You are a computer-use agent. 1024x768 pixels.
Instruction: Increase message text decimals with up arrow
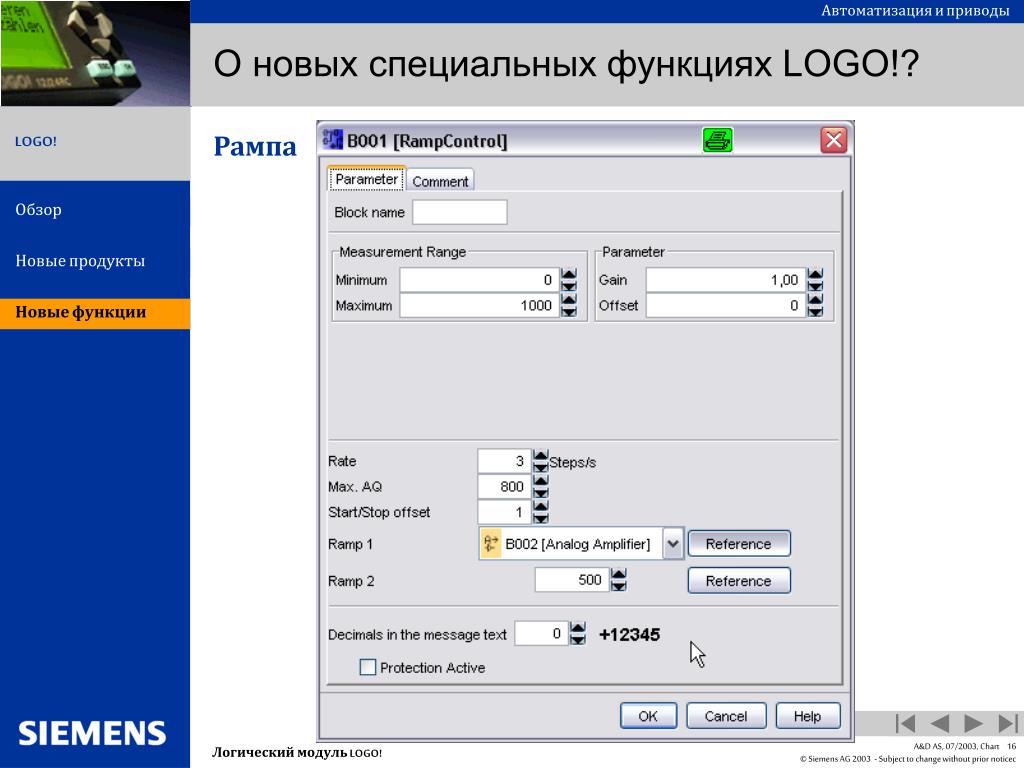578,628
